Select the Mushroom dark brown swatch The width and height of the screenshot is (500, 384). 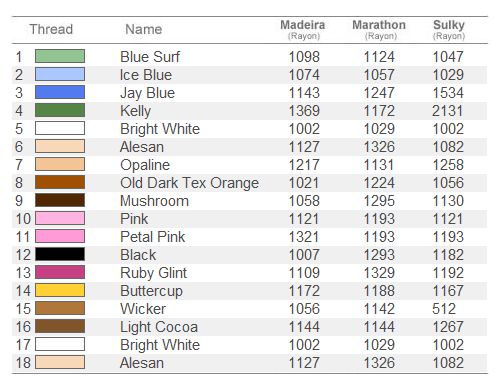(x=60, y=200)
